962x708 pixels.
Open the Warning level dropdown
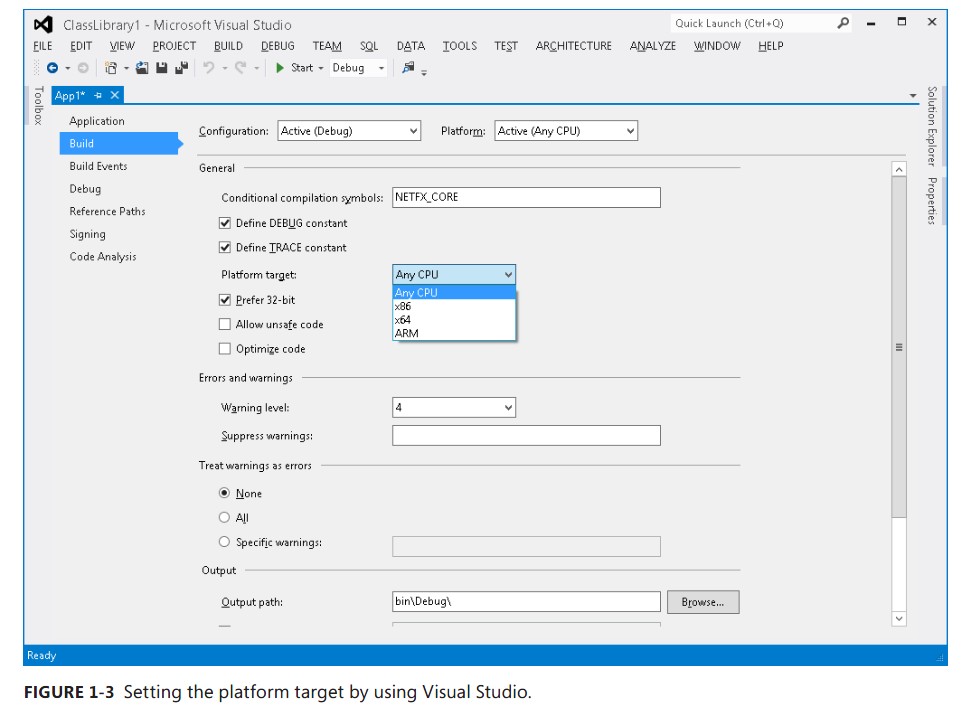coord(454,407)
